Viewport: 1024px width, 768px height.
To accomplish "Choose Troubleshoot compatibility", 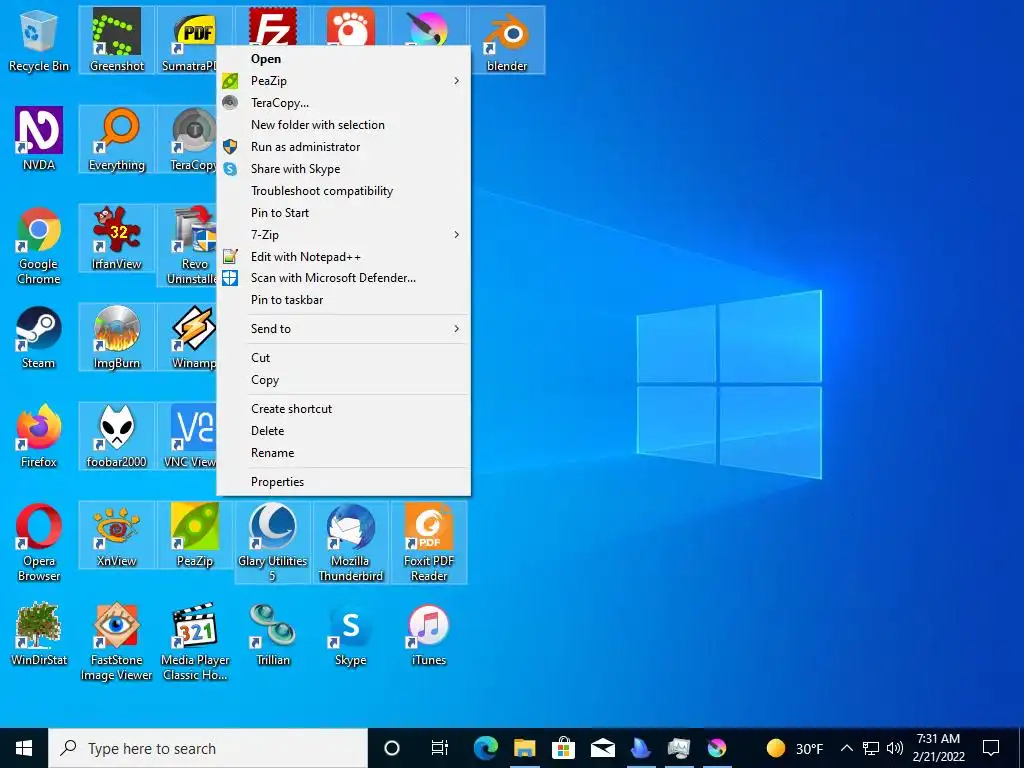I will coord(344,191).
